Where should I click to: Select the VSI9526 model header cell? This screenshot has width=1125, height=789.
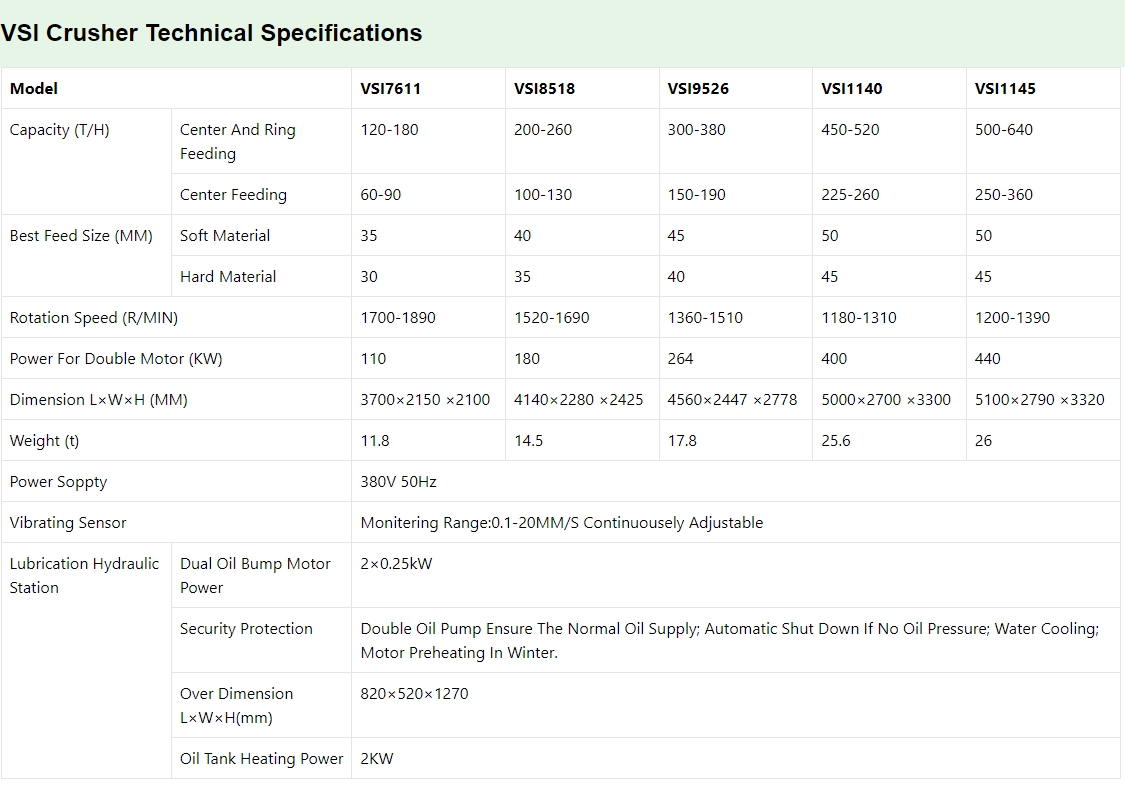pyautogui.click(x=698, y=89)
